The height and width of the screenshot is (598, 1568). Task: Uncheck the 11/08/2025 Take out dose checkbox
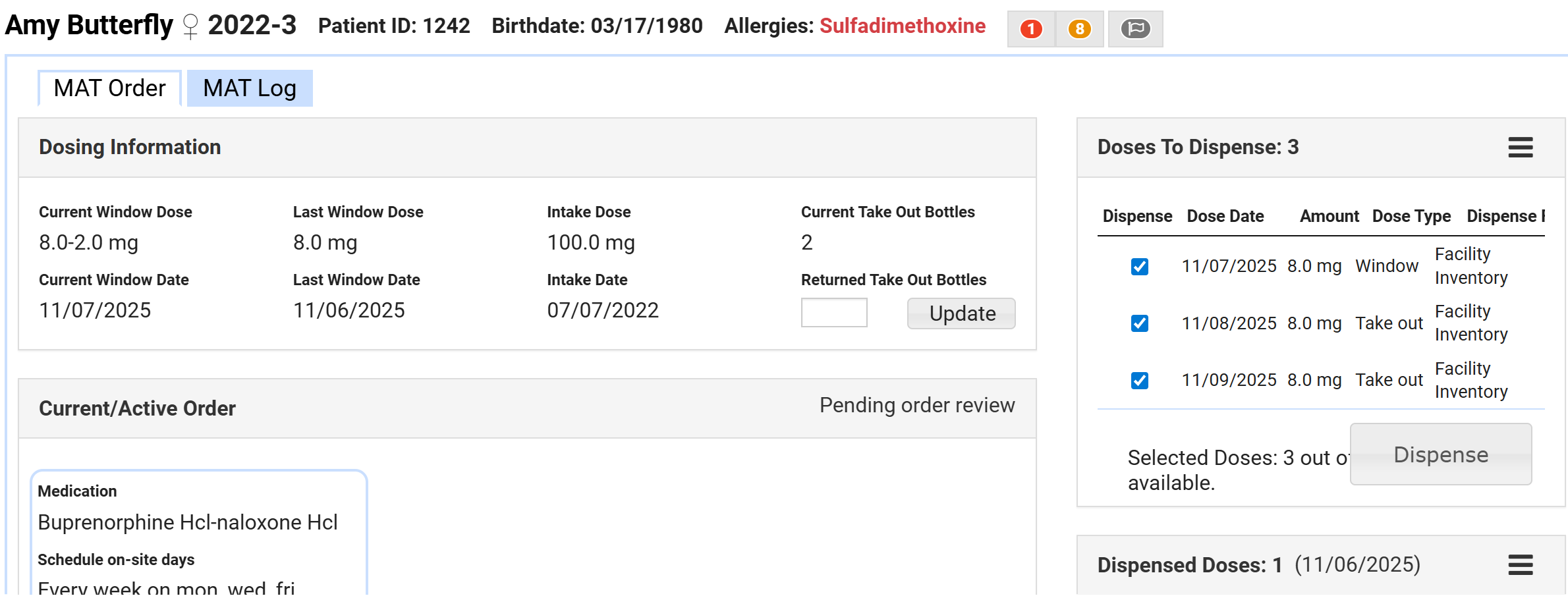(1139, 323)
